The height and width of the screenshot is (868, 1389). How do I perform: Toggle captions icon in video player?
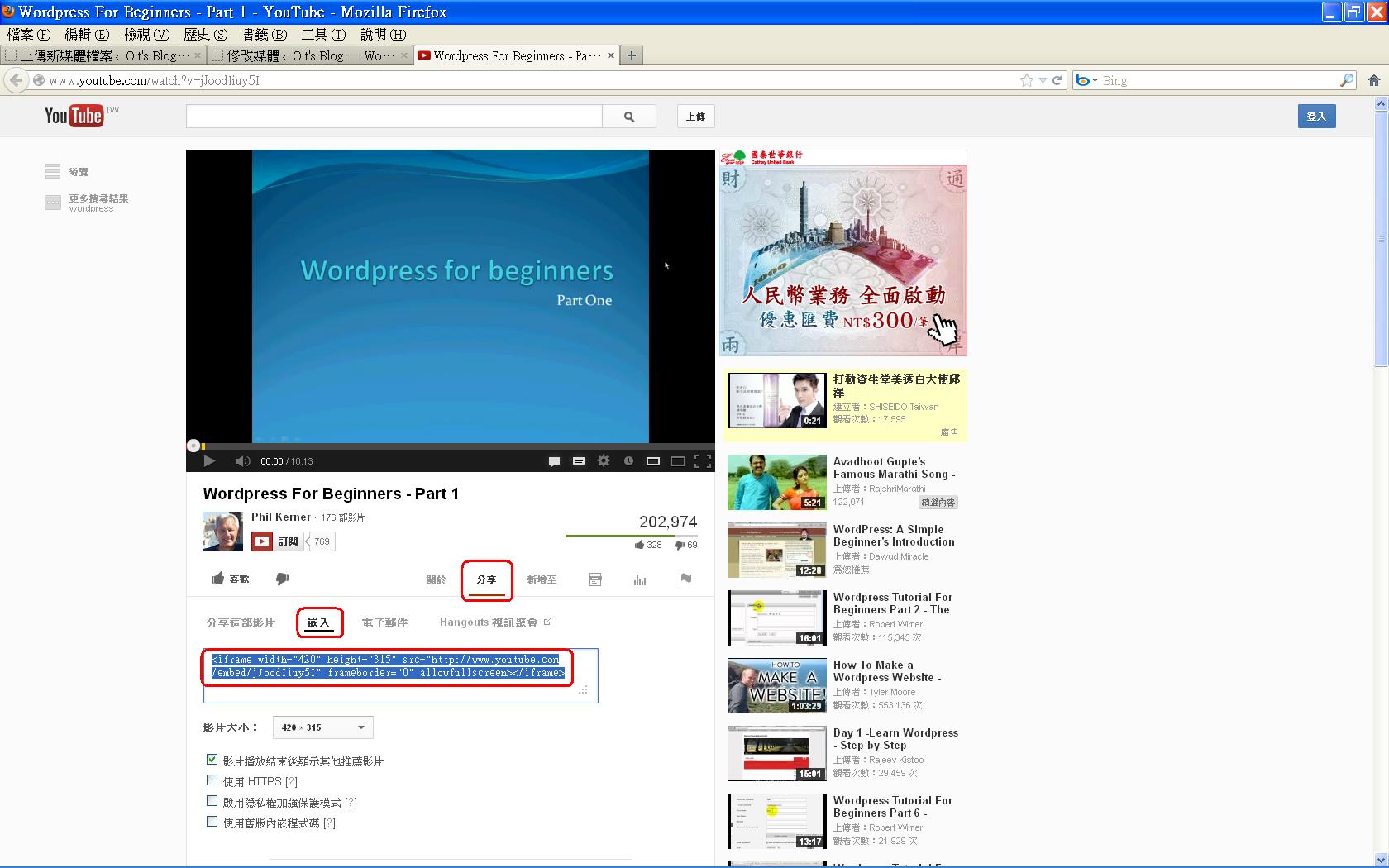[579, 461]
